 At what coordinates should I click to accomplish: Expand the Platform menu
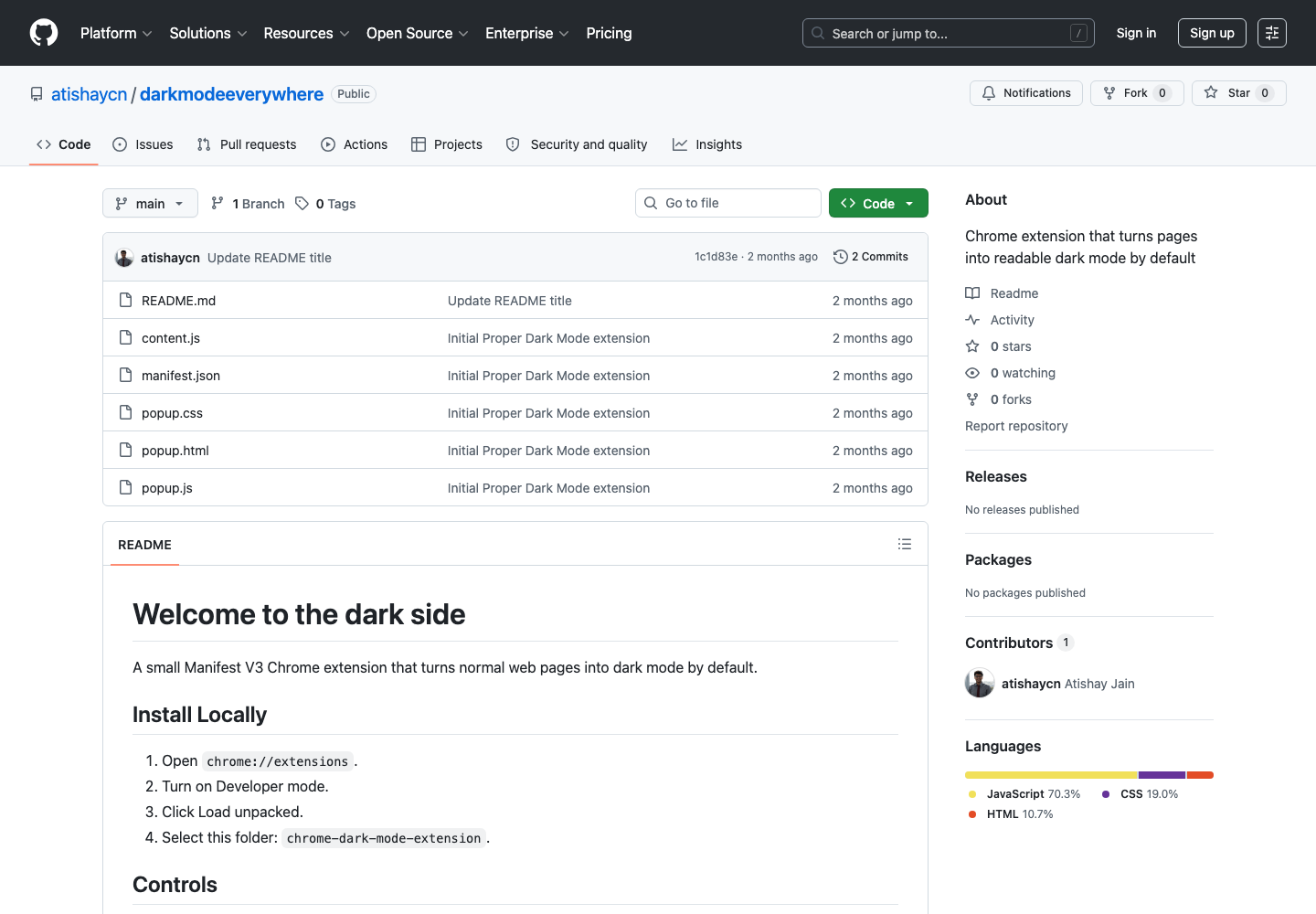116,33
